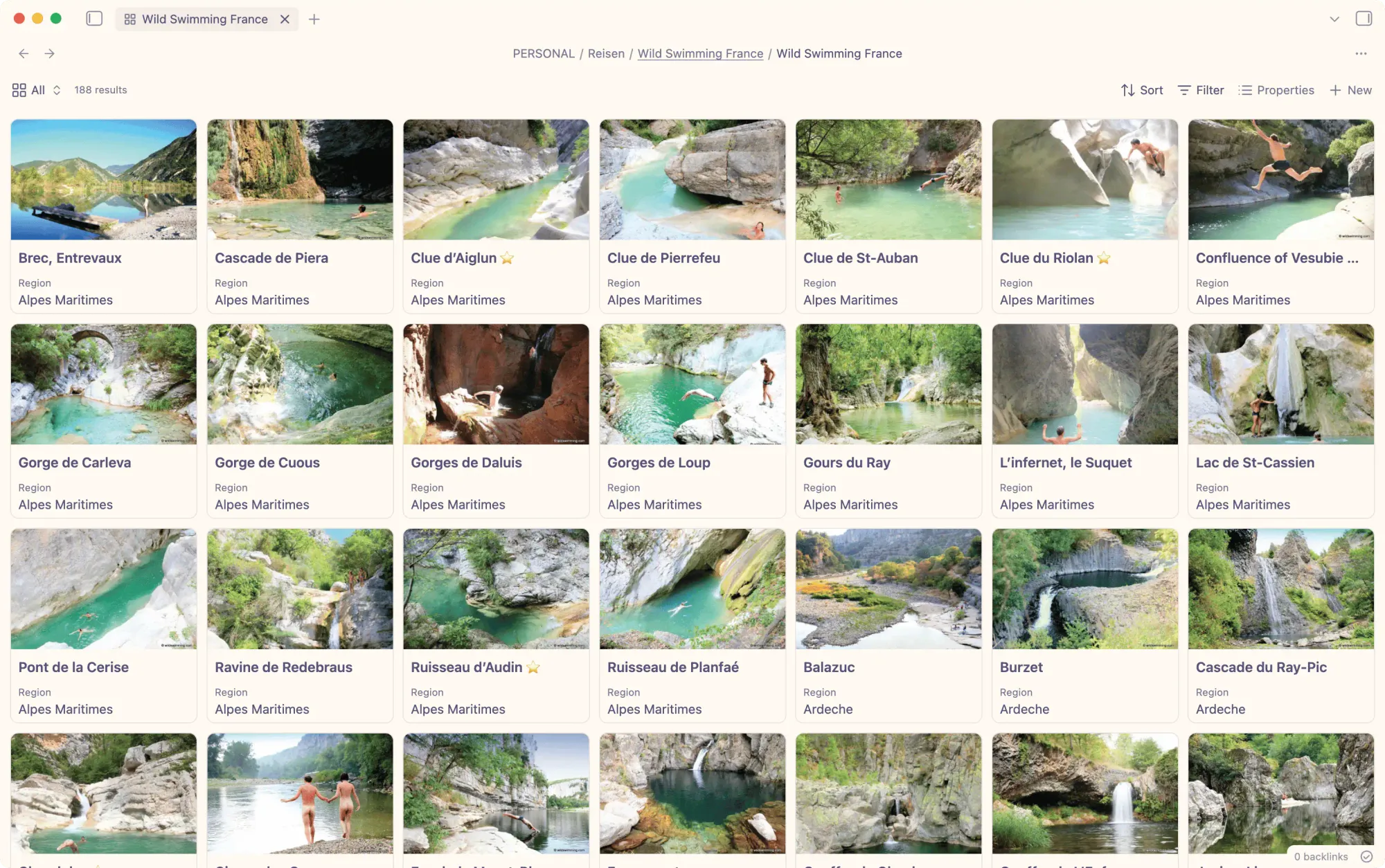1385x868 pixels.
Task: Navigate to Reisen in the breadcrumb
Action: [606, 53]
